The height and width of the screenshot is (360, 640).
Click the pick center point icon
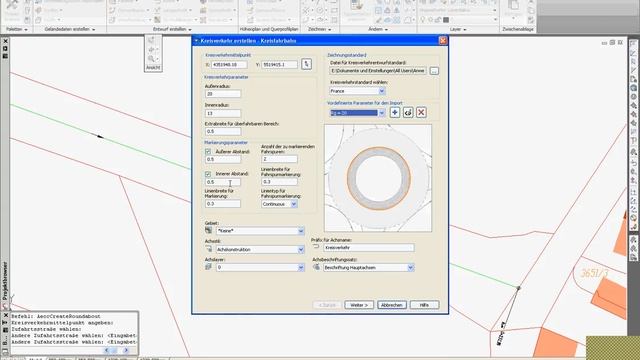tap(307, 64)
